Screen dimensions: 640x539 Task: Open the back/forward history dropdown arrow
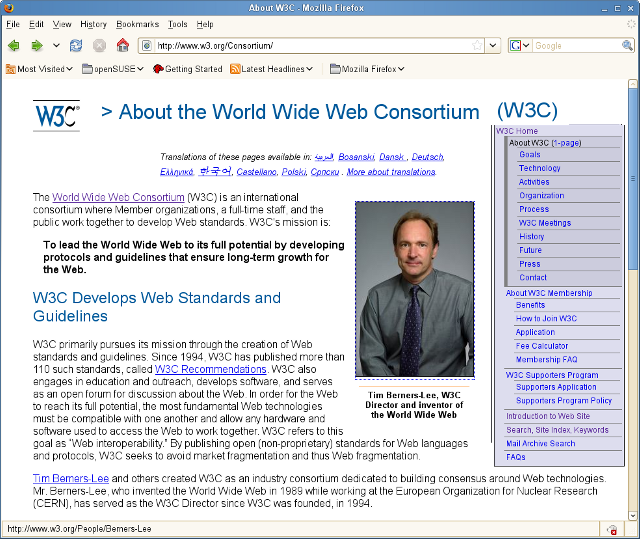(x=56, y=45)
